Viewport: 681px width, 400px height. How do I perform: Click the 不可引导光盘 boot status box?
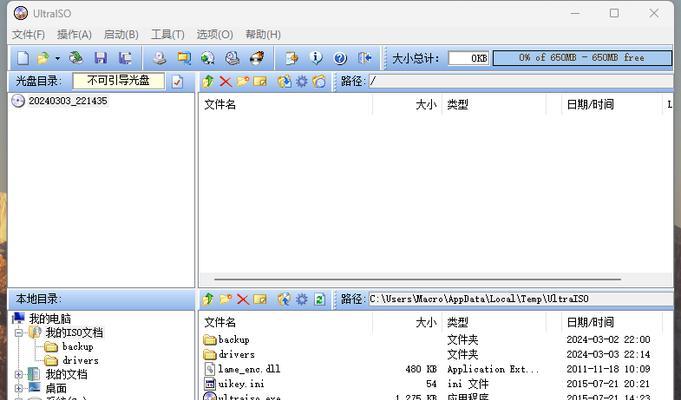pos(119,81)
